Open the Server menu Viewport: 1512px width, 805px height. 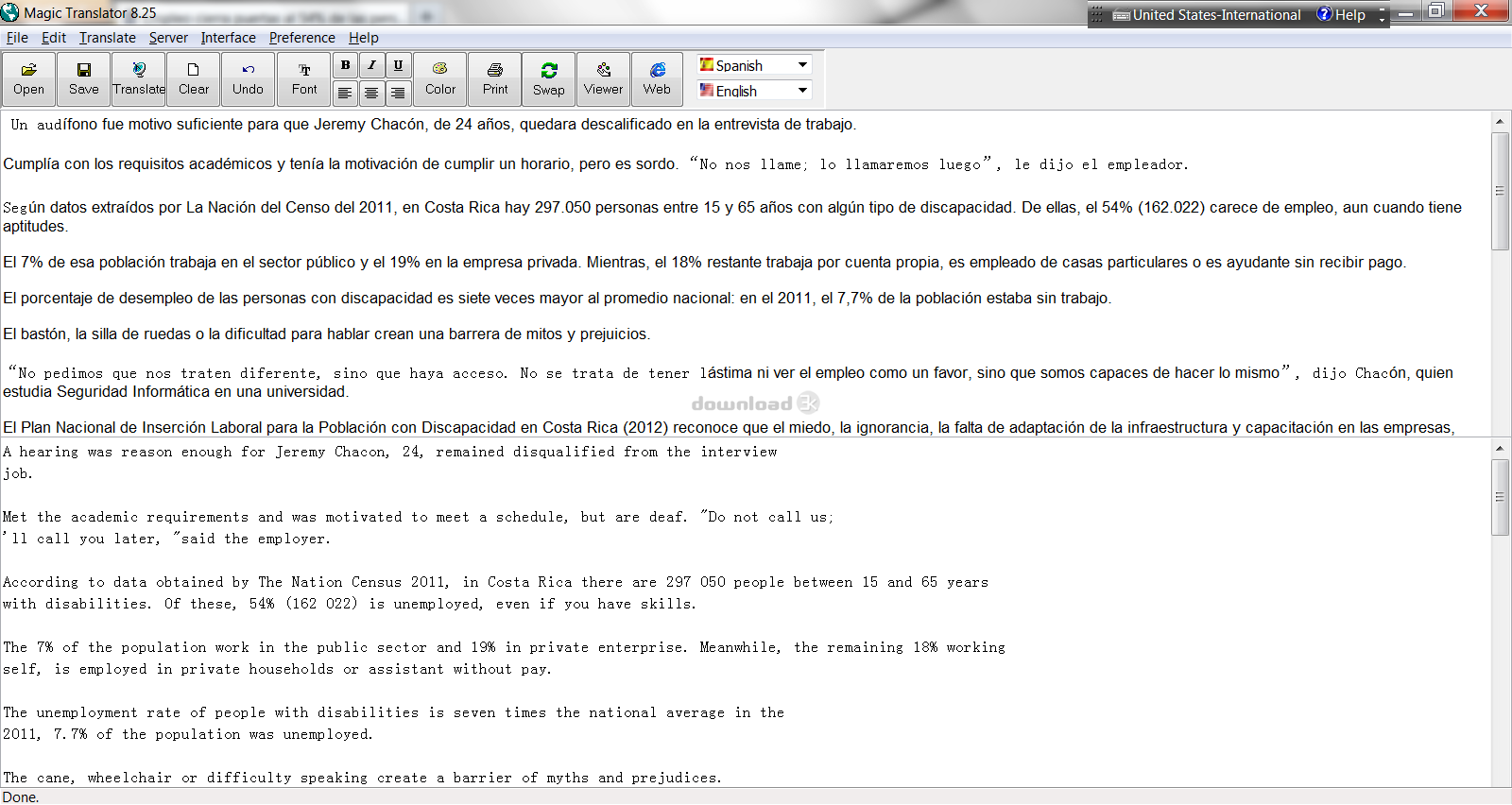tap(168, 38)
